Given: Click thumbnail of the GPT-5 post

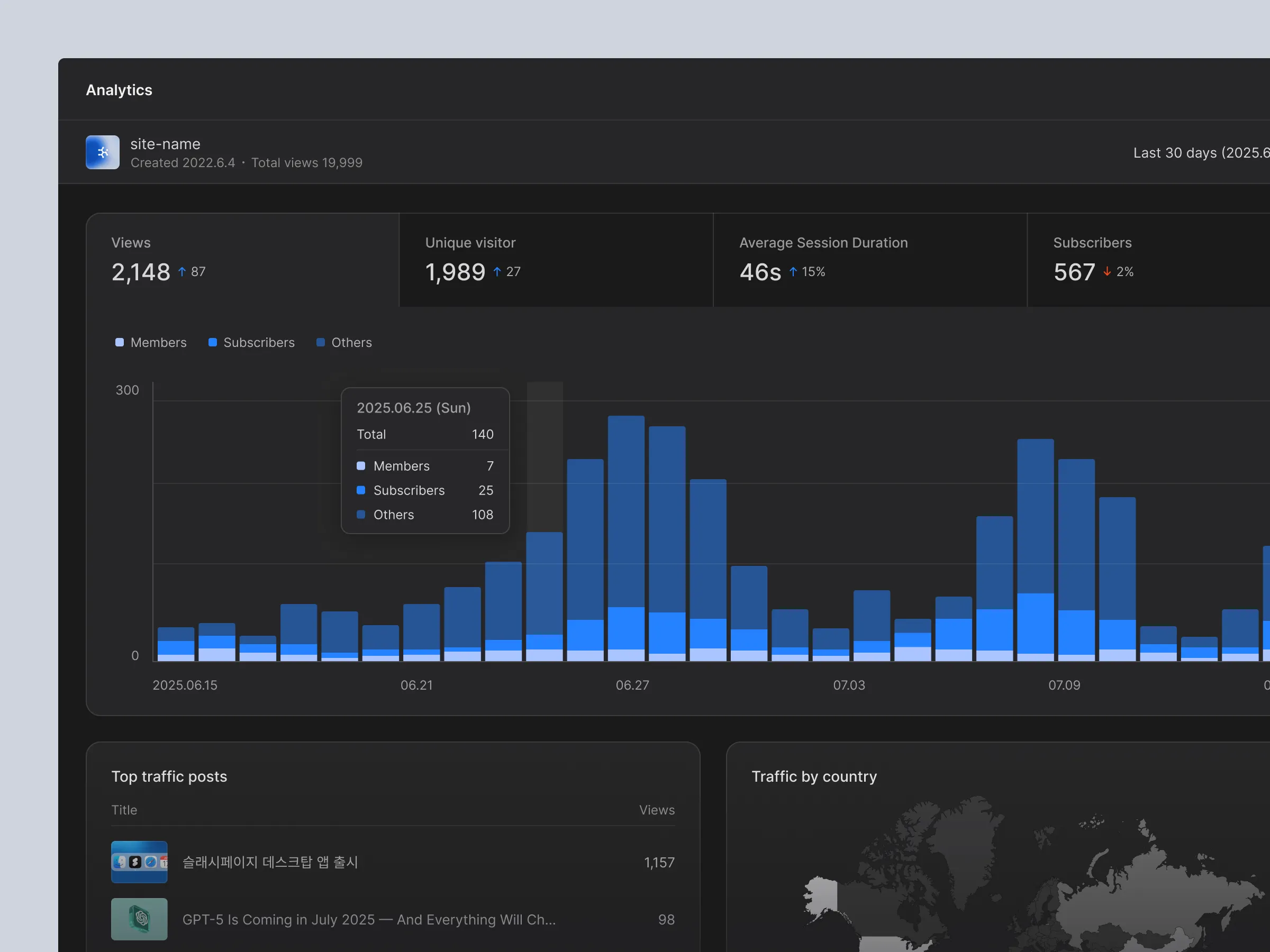Looking at the screenshot, I should (140, 919).
